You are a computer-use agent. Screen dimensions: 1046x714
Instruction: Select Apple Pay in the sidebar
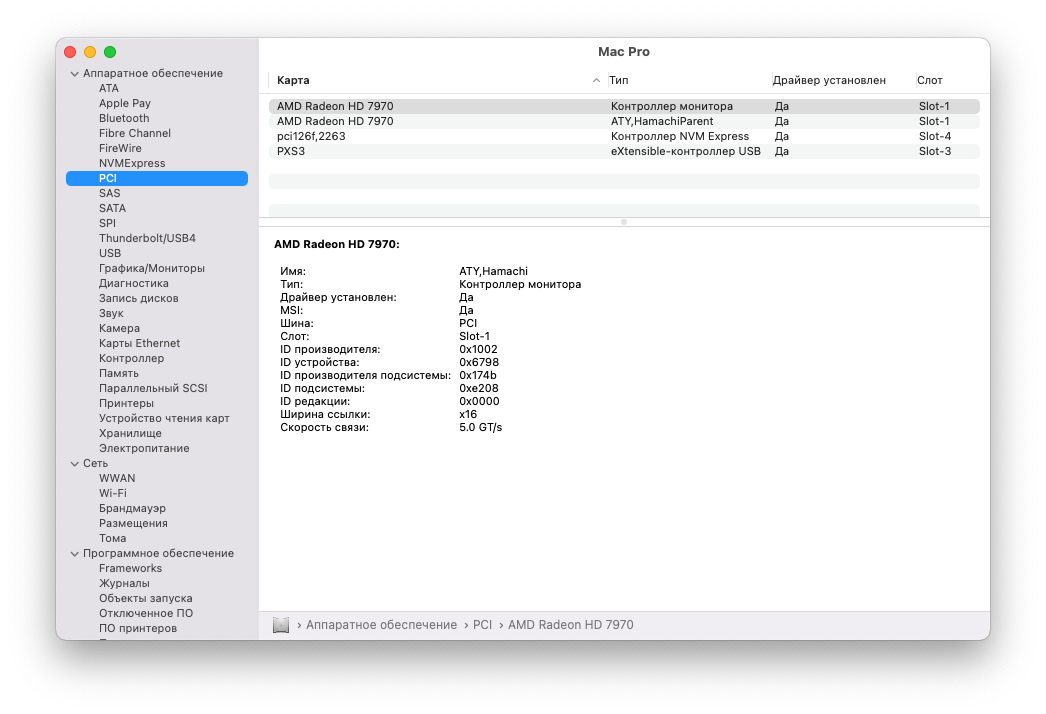125,103
